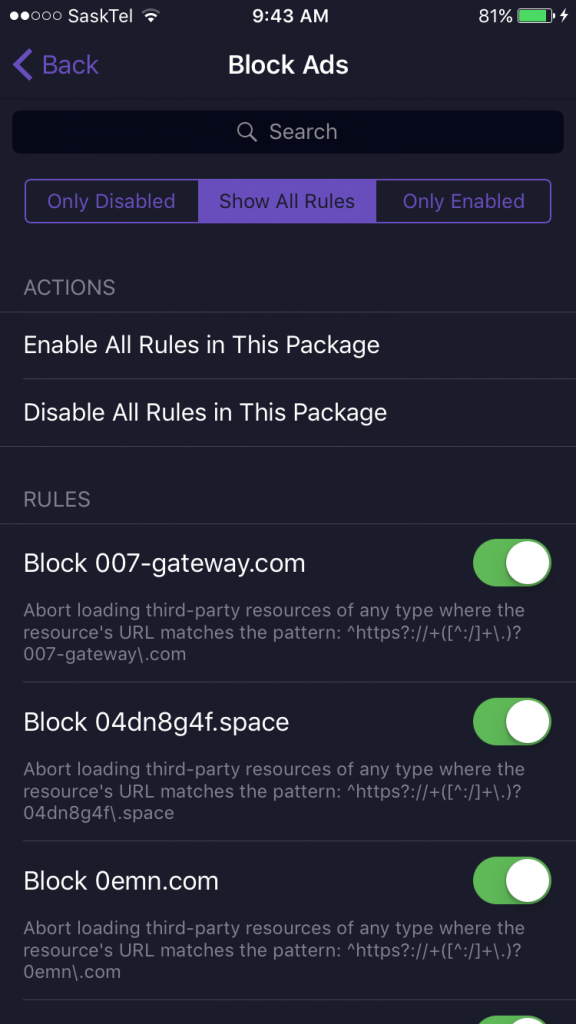
Task: Switch to the Only Enabled filter
Action: (463, 200)
